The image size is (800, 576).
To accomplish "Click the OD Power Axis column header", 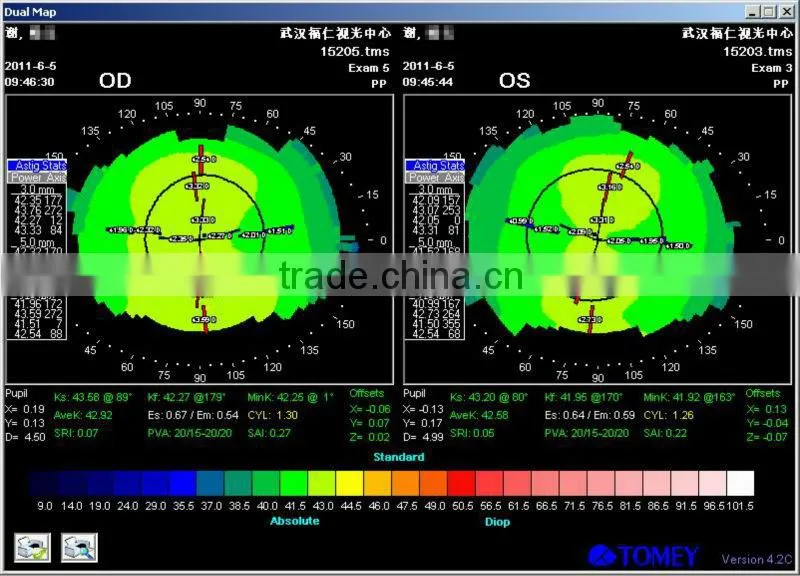I will point(37,178).
